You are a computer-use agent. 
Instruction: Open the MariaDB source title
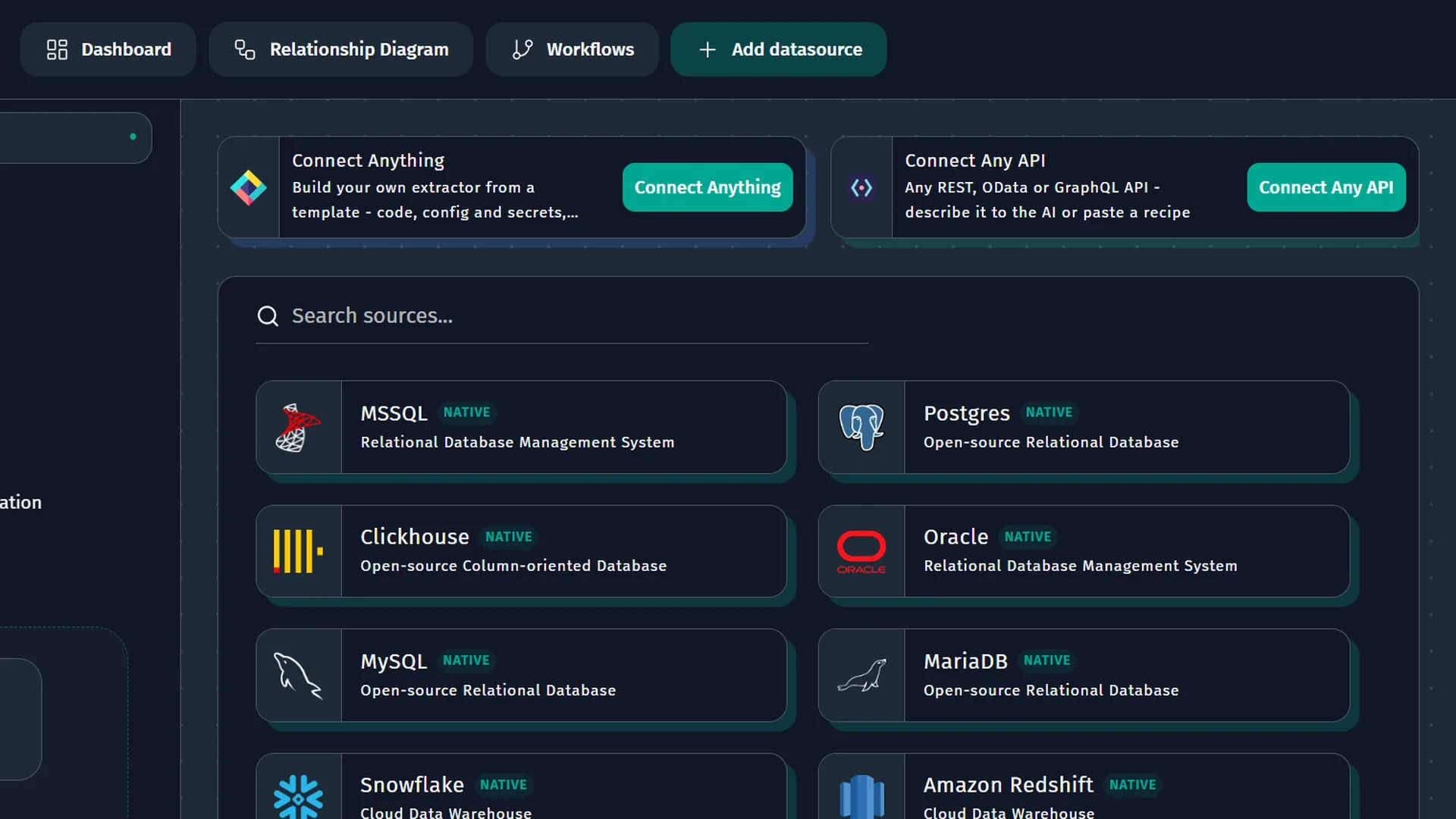[965, 661]
